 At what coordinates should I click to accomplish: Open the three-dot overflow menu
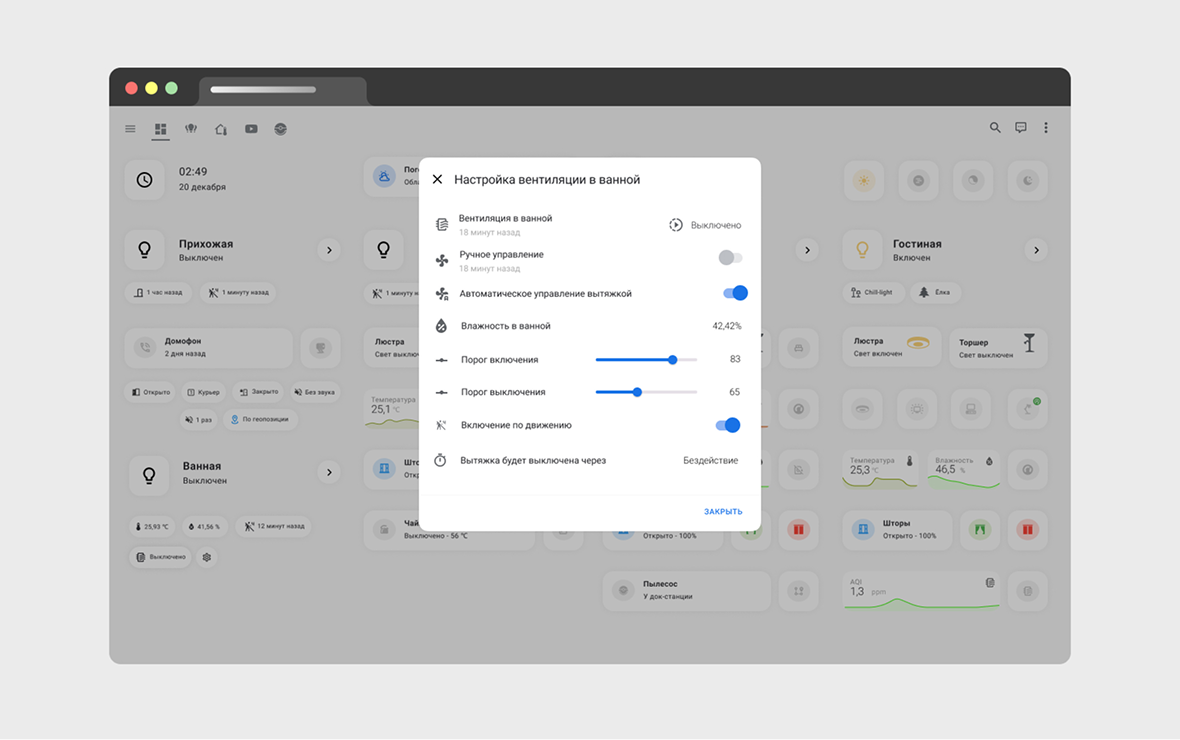1045,128
